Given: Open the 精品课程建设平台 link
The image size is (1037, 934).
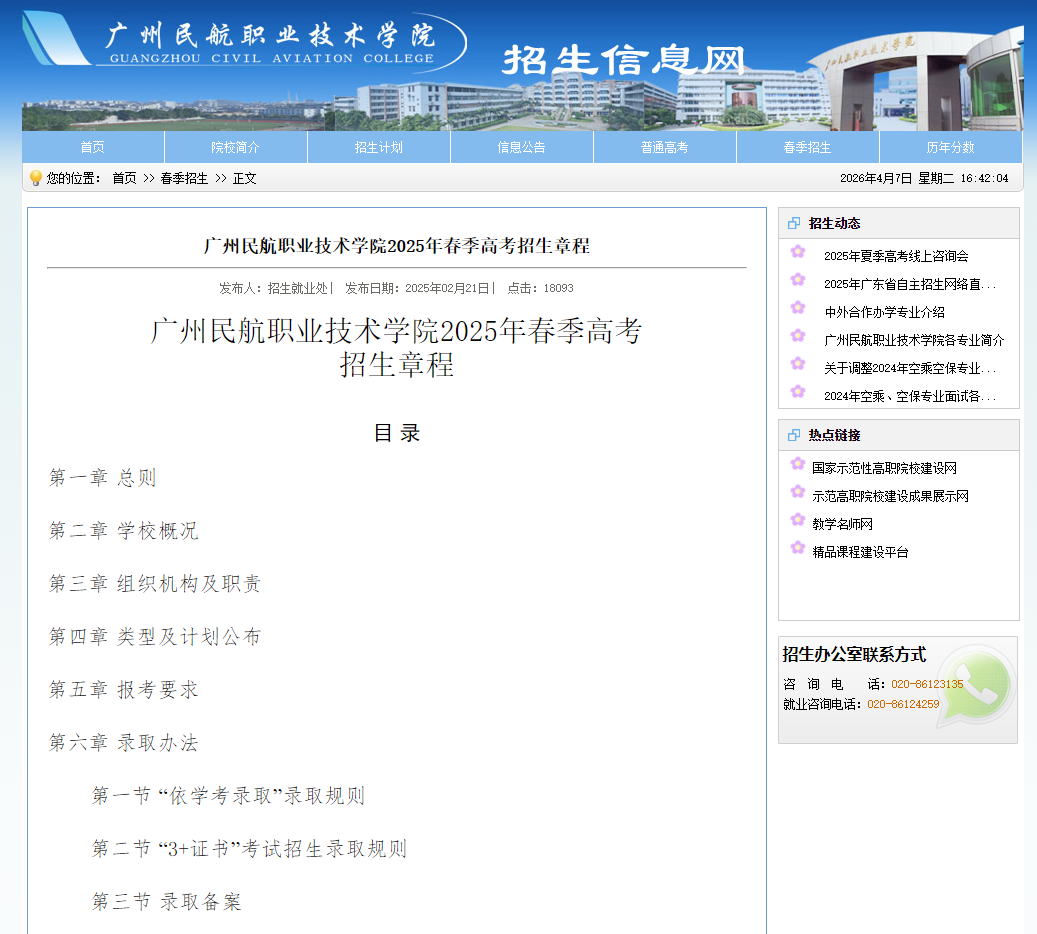Looking at the screenshot, I should (862, 550).
